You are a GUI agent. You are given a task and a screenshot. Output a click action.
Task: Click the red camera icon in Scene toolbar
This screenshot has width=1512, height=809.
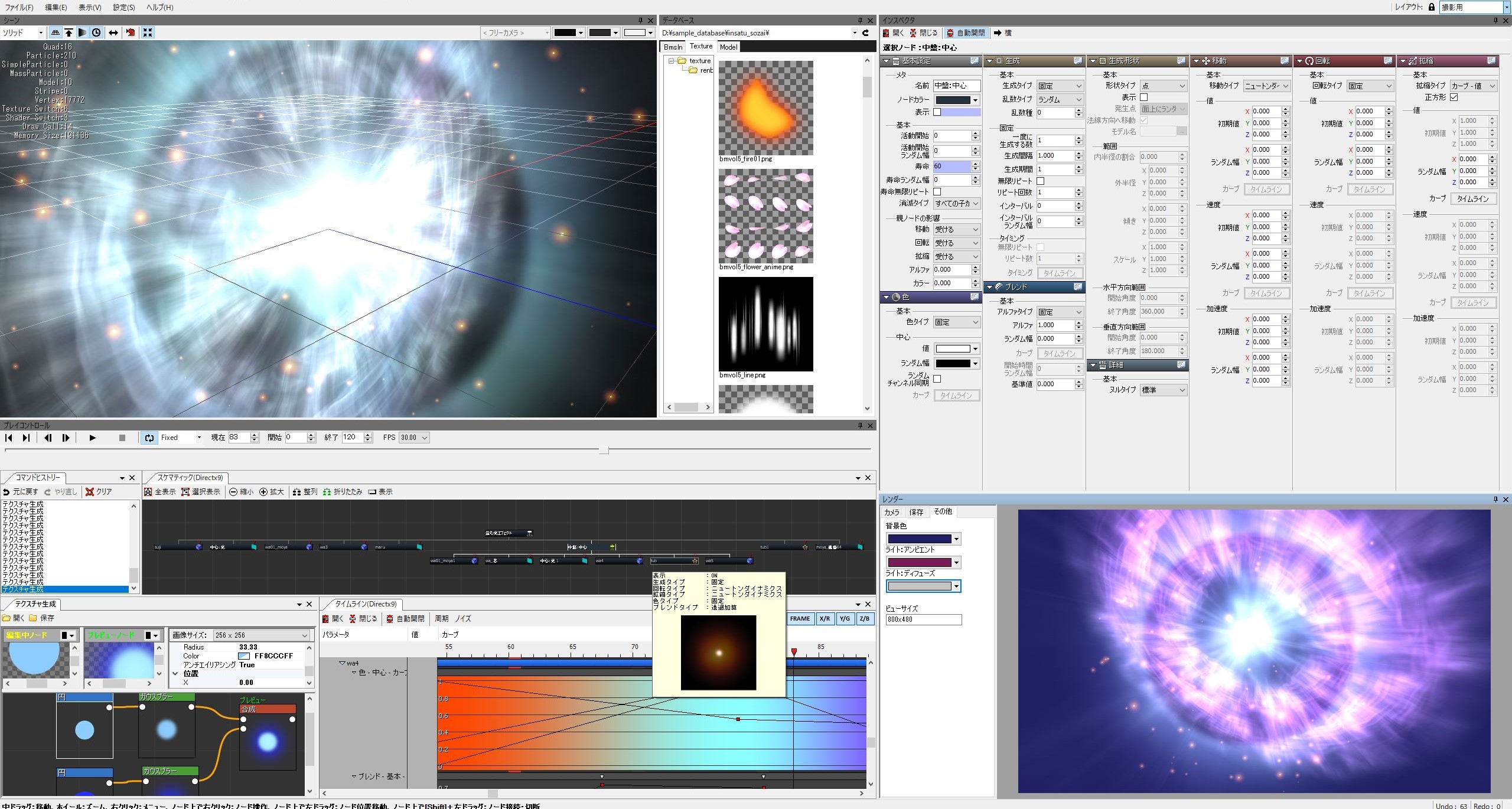coord(131,33)
